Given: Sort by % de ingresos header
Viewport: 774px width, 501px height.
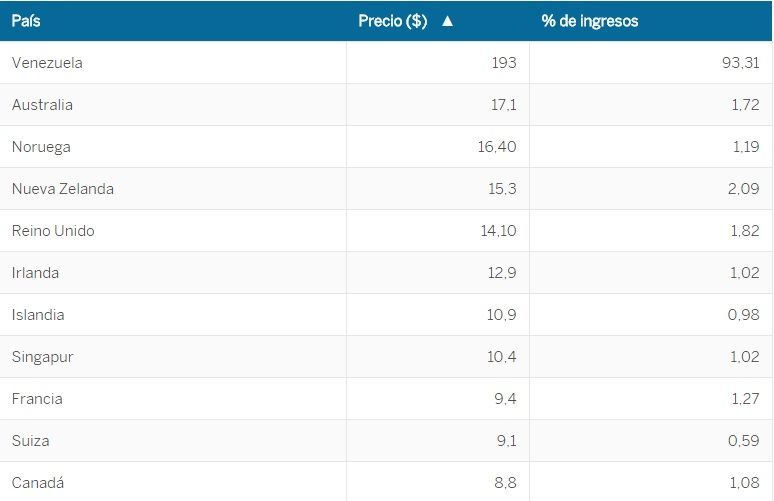Looking at the screenshot, I should [589, 21].
